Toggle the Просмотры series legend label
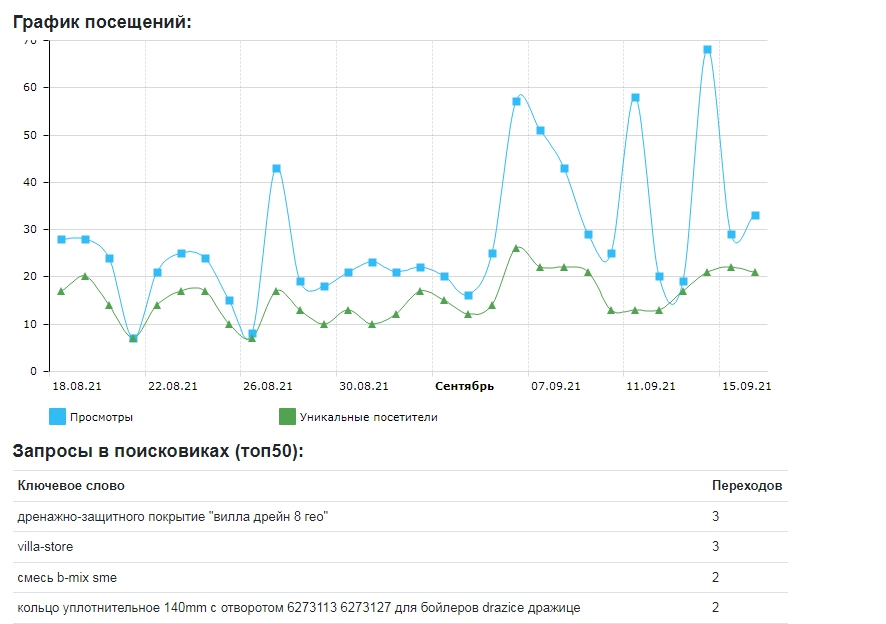 tap(101, 417)
